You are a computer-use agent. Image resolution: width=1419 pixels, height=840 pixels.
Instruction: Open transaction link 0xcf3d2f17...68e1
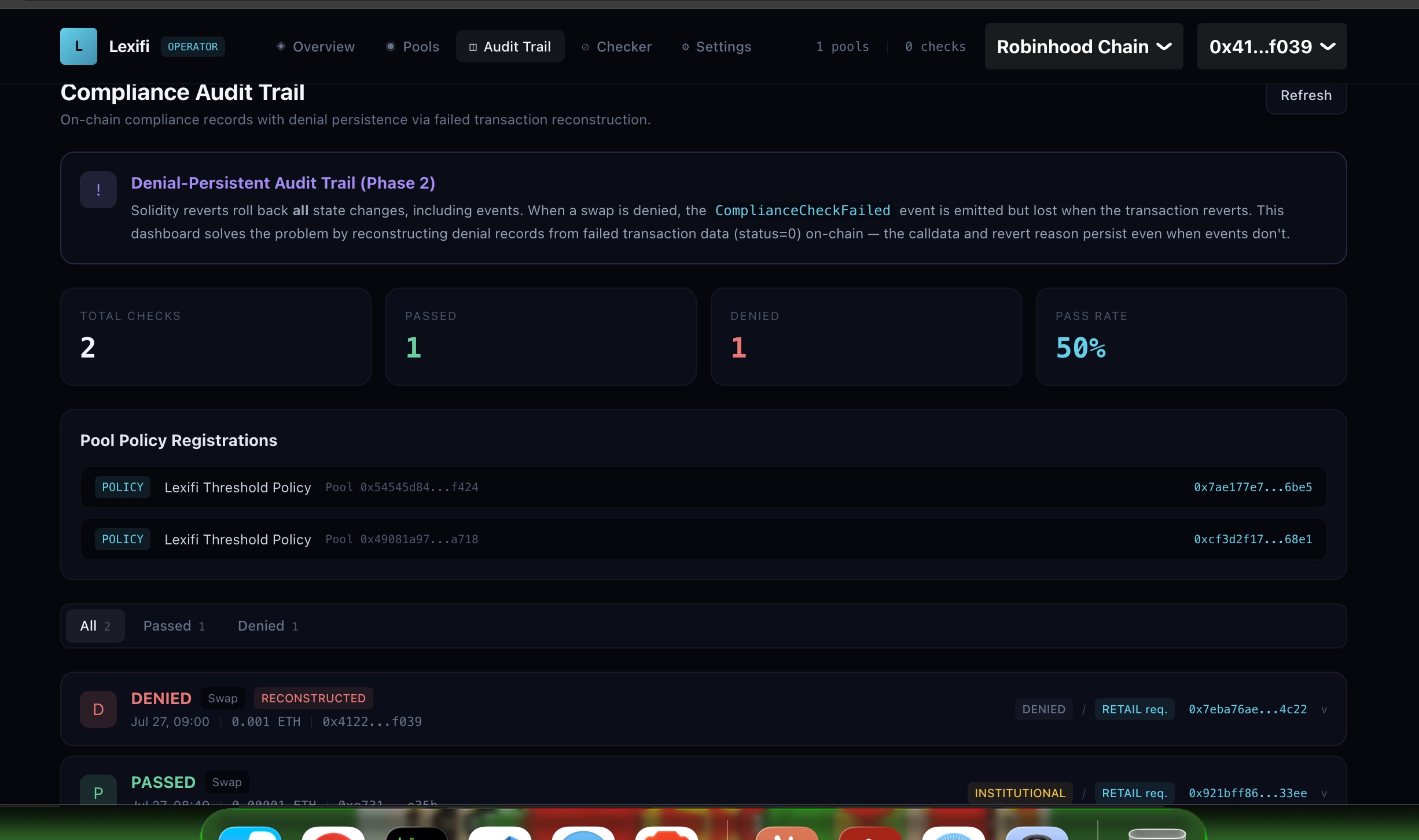coord(1253,539)
